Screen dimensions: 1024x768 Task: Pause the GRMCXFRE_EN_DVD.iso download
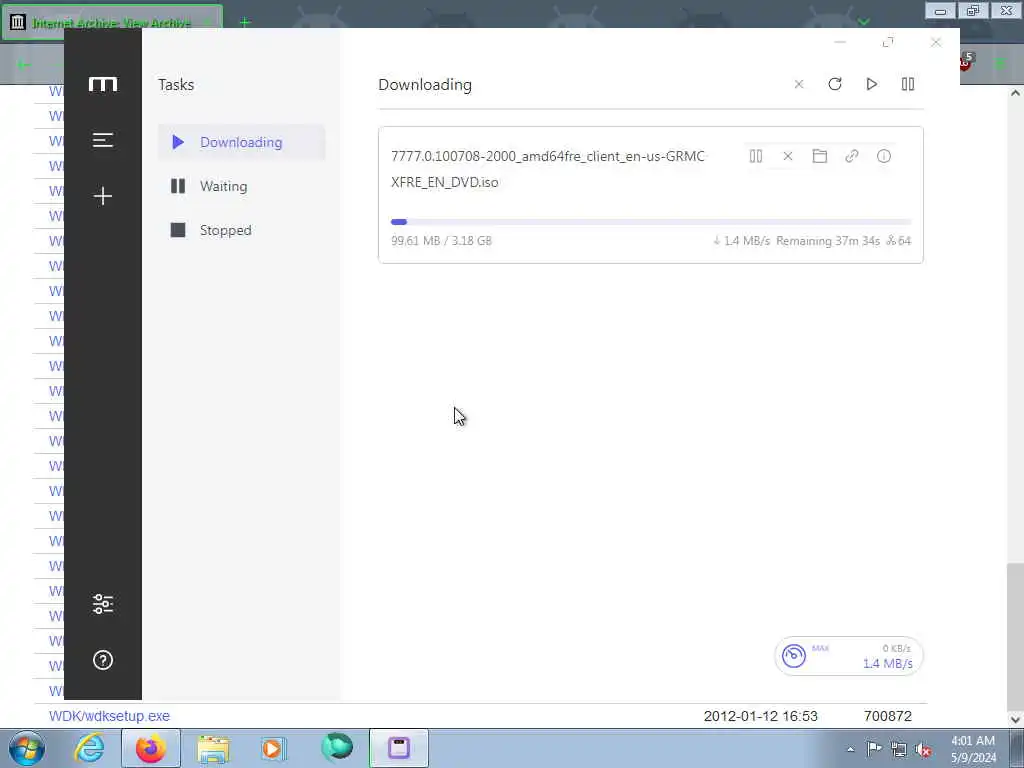[x=756, y=156]
